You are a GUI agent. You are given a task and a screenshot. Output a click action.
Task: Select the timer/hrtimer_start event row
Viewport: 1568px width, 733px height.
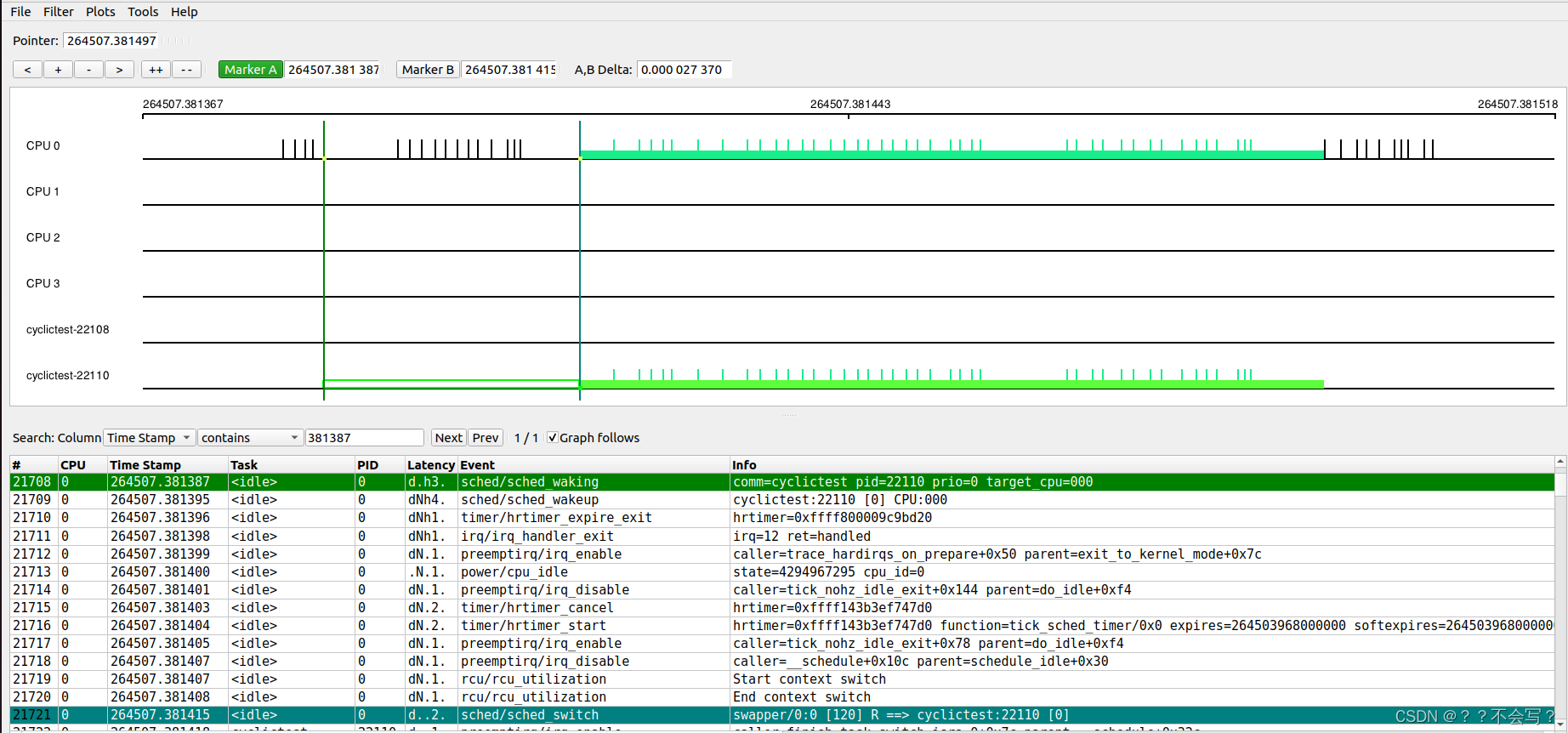[782, 626]
